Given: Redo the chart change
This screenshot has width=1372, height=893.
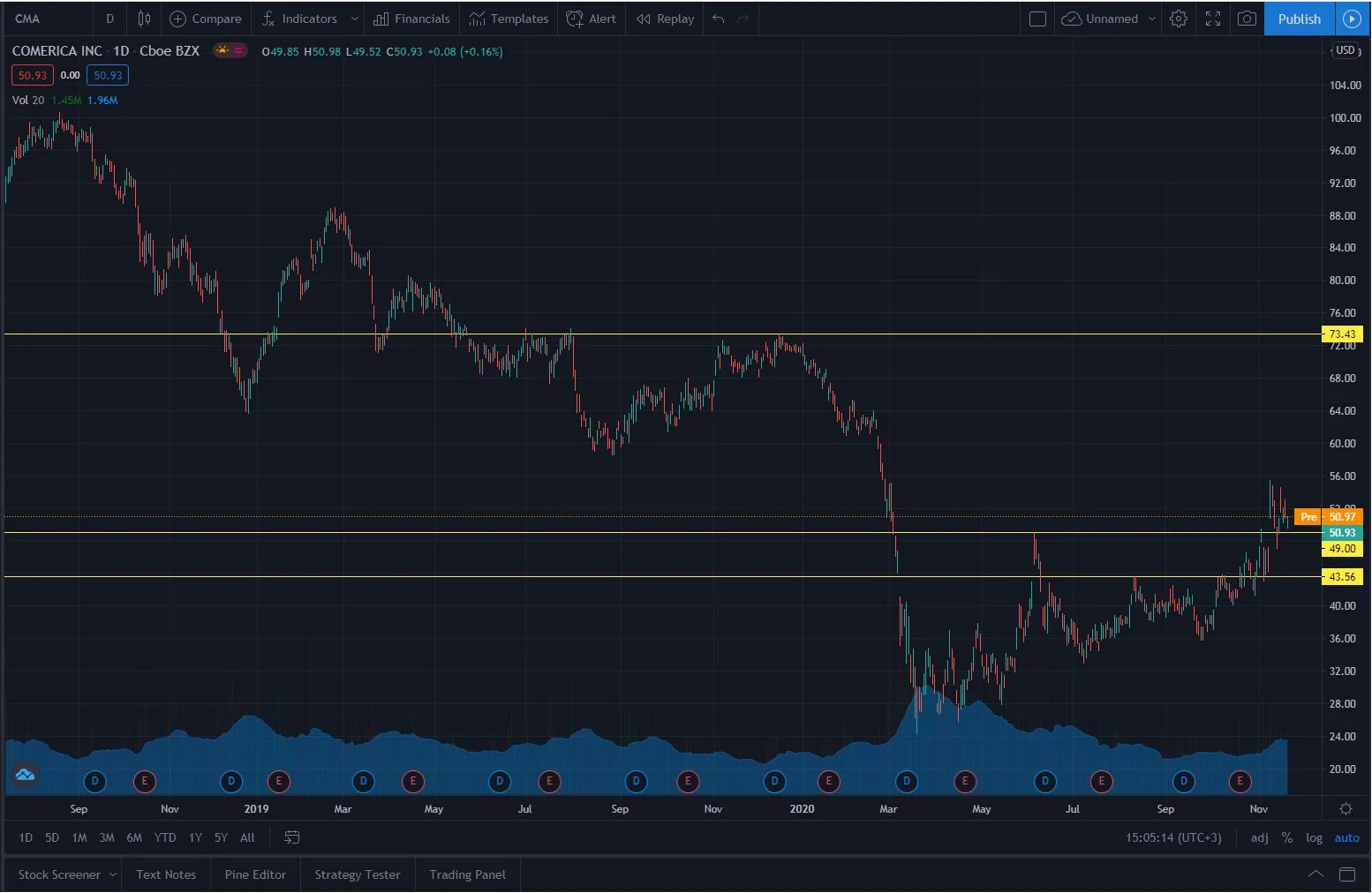Looking at the screenshot, I should click(x=743, y=19).
